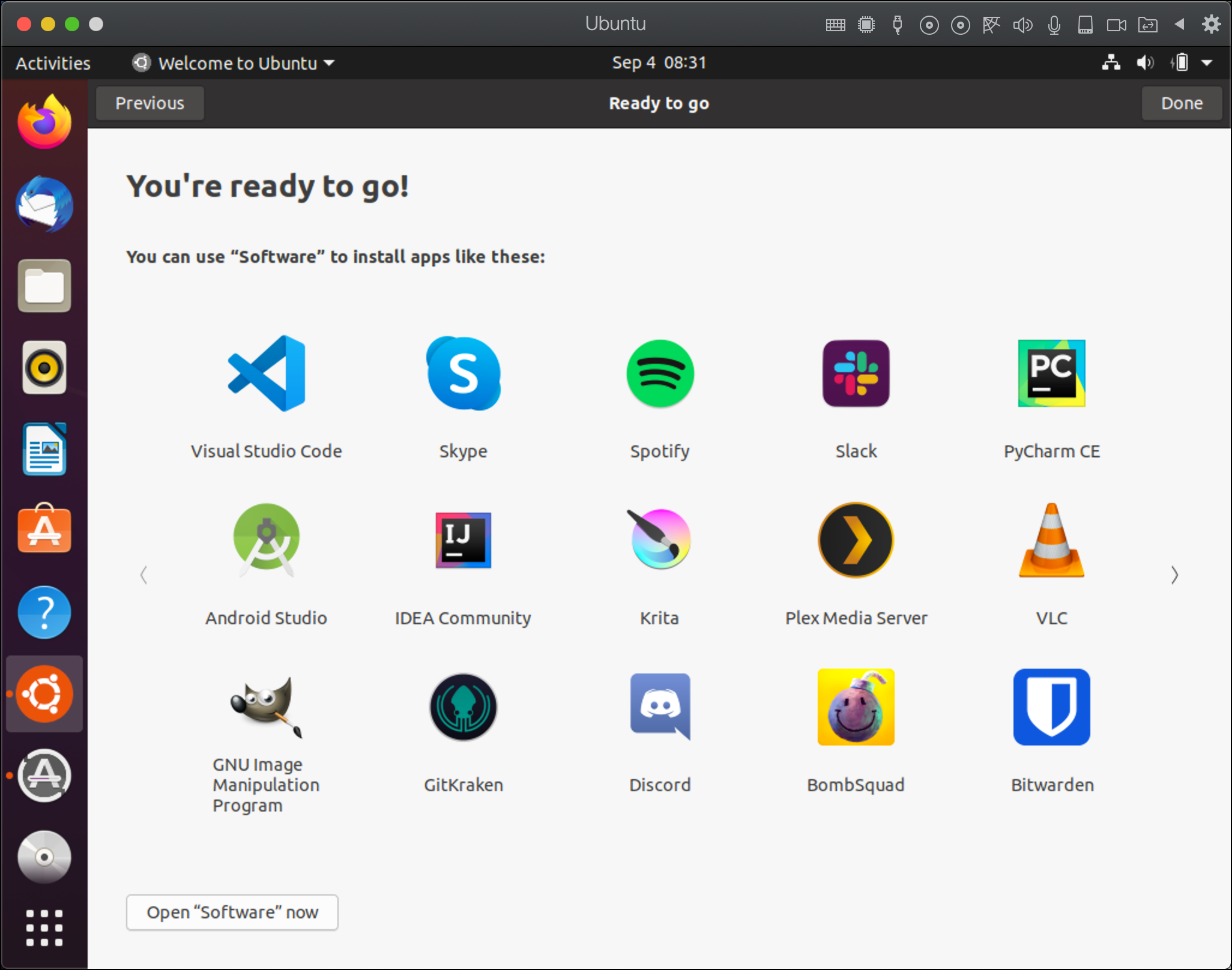Show next page of apps arrow
This screenshot has width=1232, height=970.
point(1174,575)
